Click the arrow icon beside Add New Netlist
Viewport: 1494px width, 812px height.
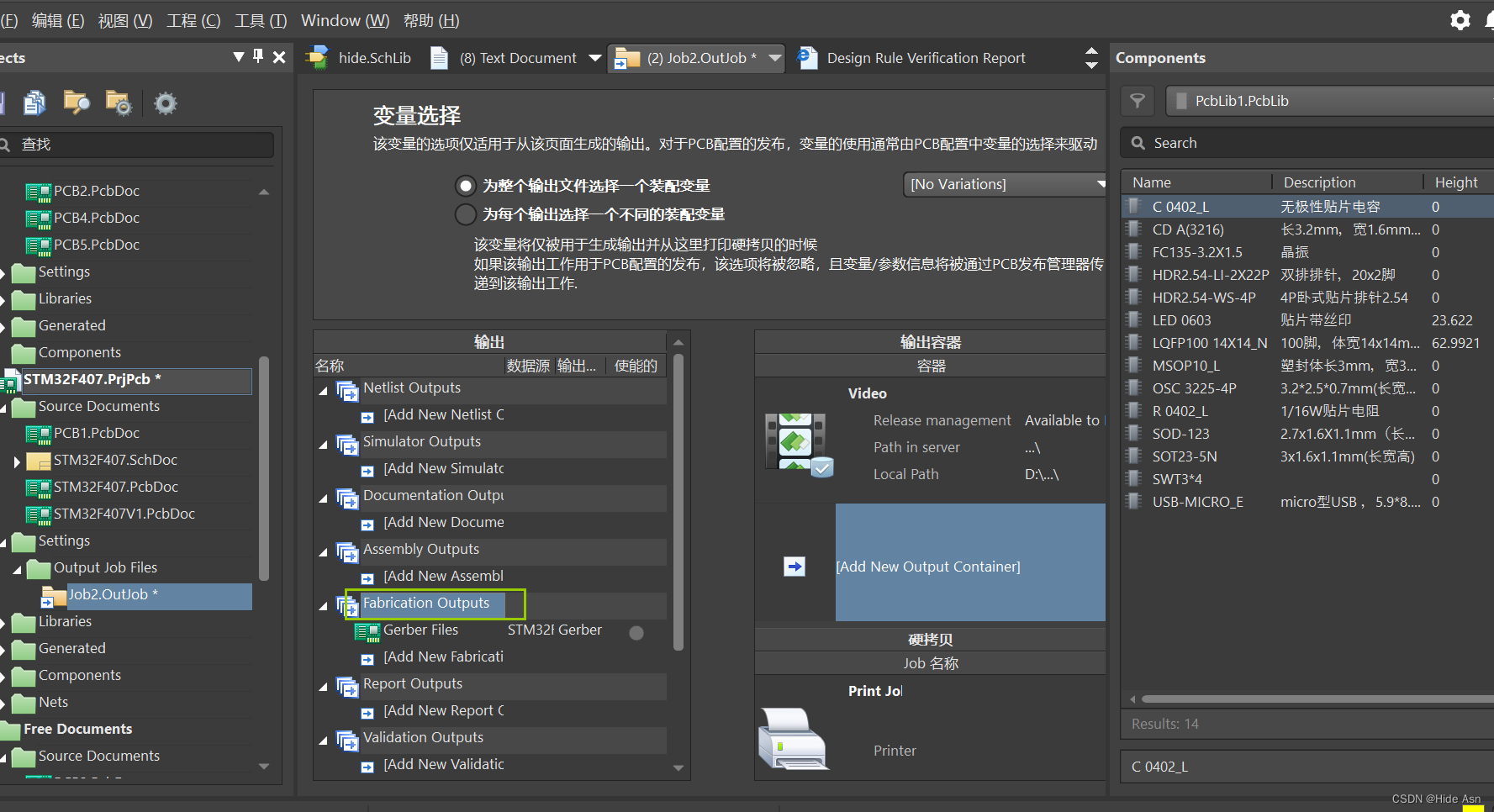[367, 417]
